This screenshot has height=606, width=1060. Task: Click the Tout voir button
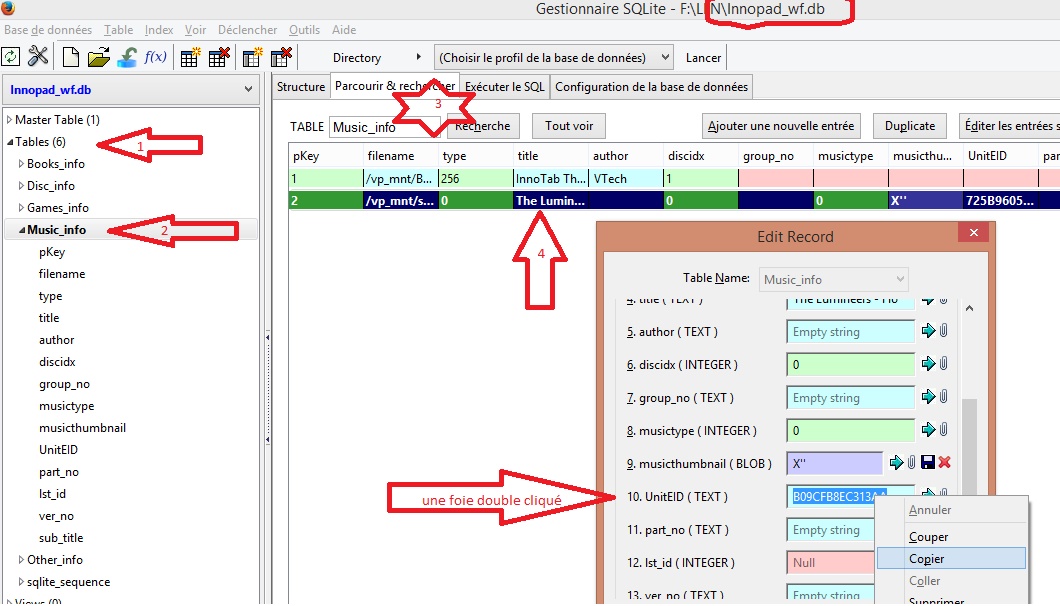pos(568,126)
